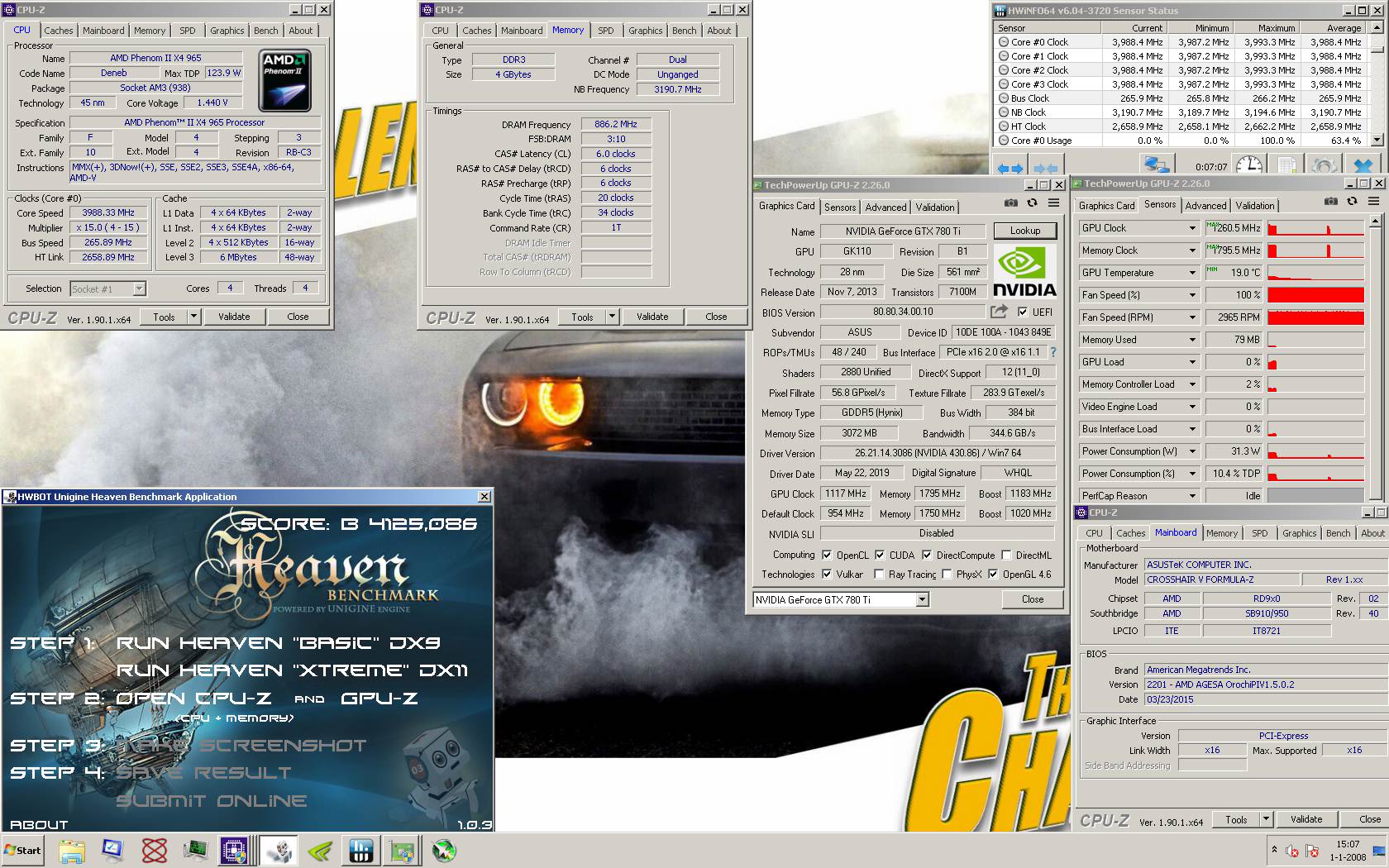Click the Lookup button in GPU-Z

pyautogui.click(x=1025, y=231)
